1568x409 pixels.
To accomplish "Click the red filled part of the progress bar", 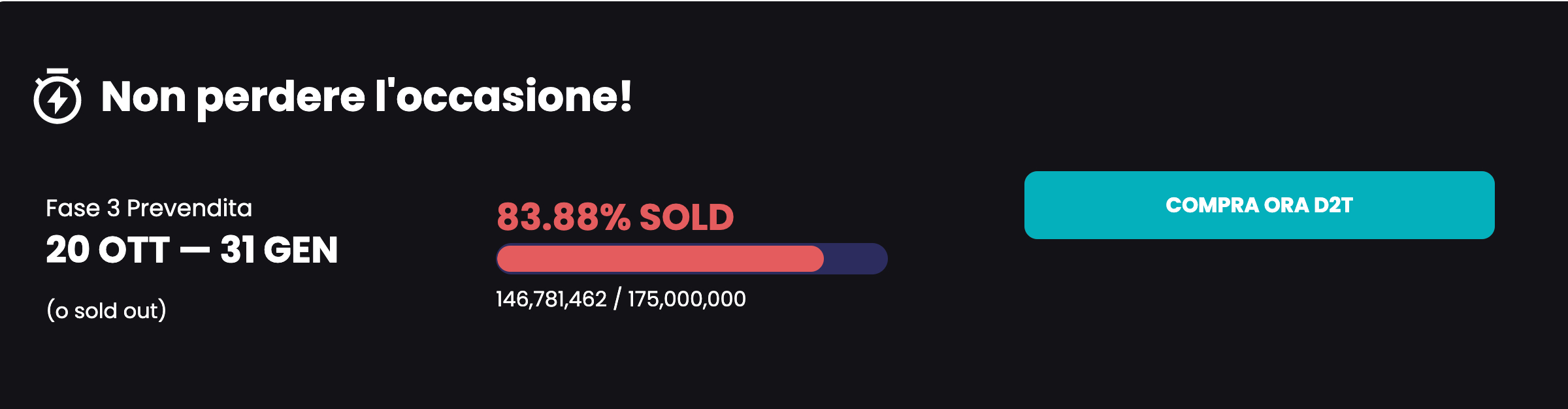I will 660,259.
